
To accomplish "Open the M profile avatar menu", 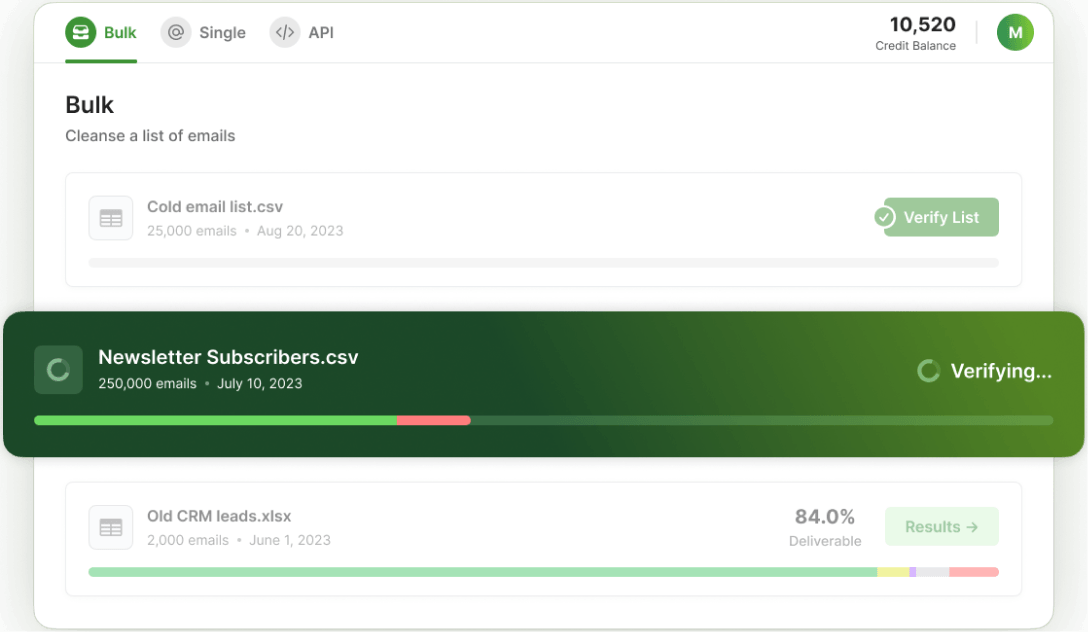I will tap(1015, 32).
